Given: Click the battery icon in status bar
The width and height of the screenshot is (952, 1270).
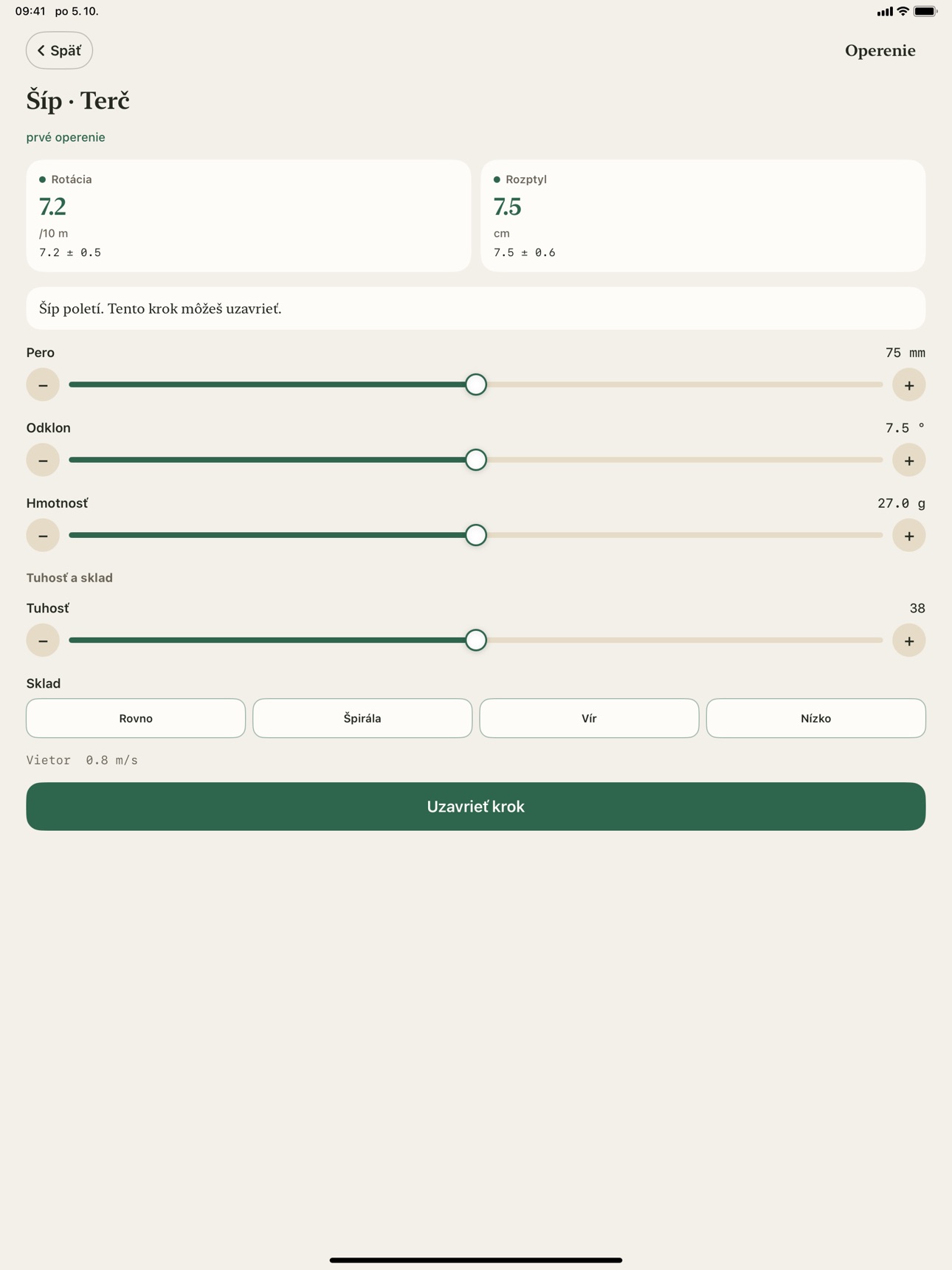Looking at the screenshot, I should pos(925,11).
